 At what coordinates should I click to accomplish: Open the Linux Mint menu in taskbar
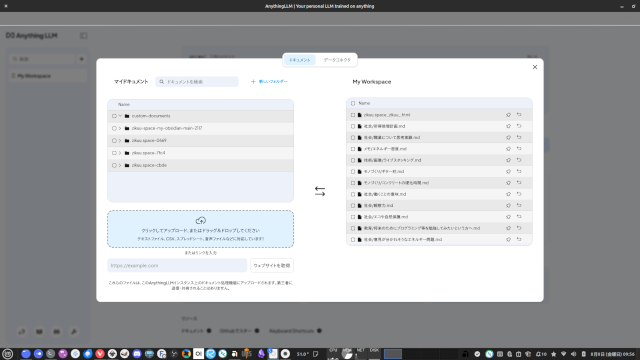tap(7, 353)
